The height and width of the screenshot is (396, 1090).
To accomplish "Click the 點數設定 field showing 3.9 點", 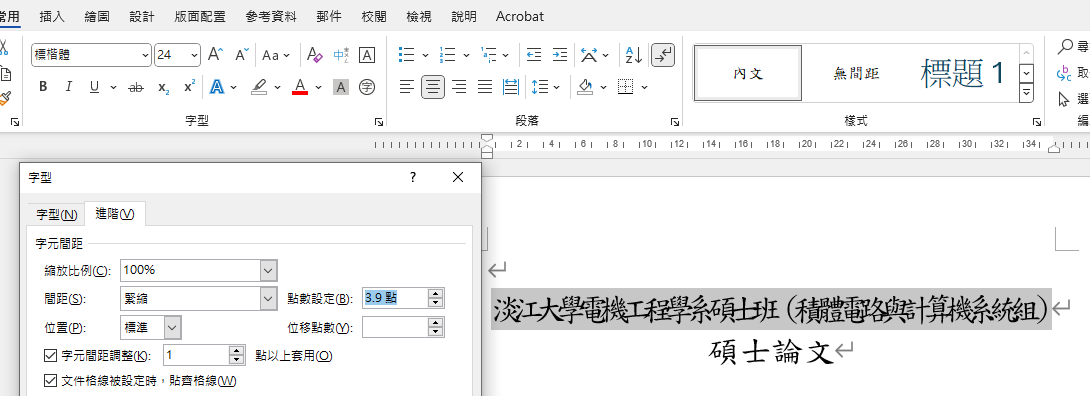I will [x=395, y=299].
